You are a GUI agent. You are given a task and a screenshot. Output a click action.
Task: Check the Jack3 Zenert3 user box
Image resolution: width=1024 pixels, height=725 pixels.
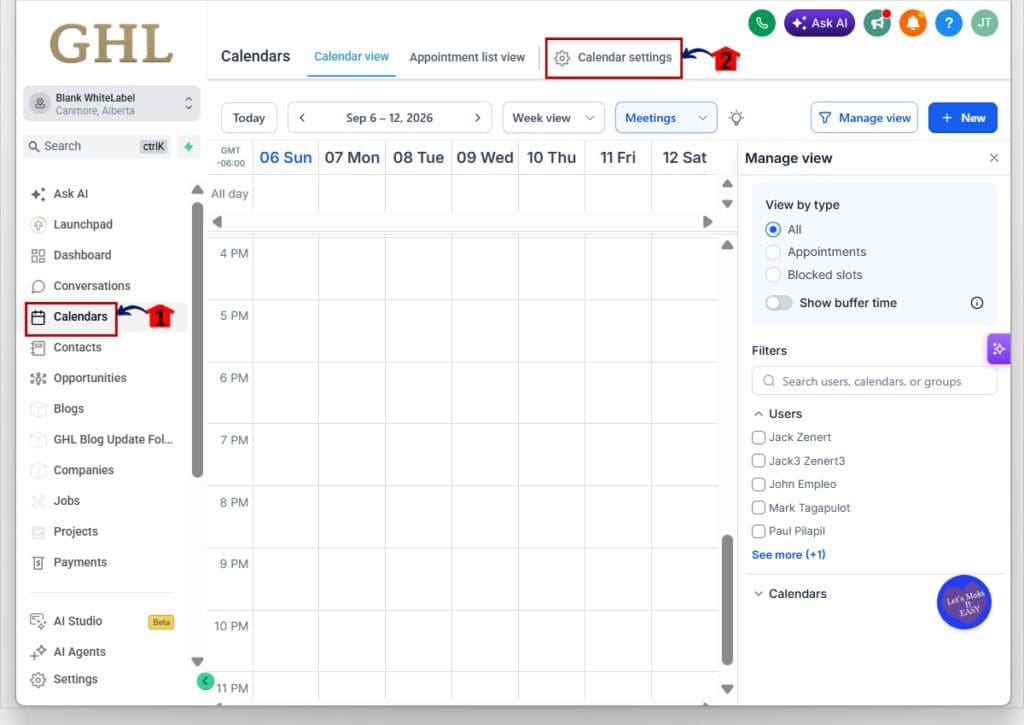pyautogui.click(x=758, y=461)
